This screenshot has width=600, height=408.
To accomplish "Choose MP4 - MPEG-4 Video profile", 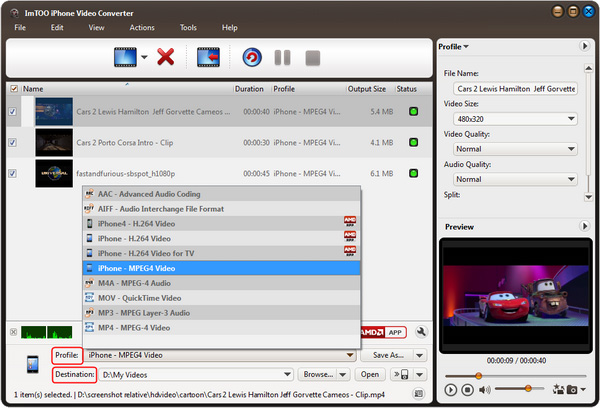I will click(222, 328).
